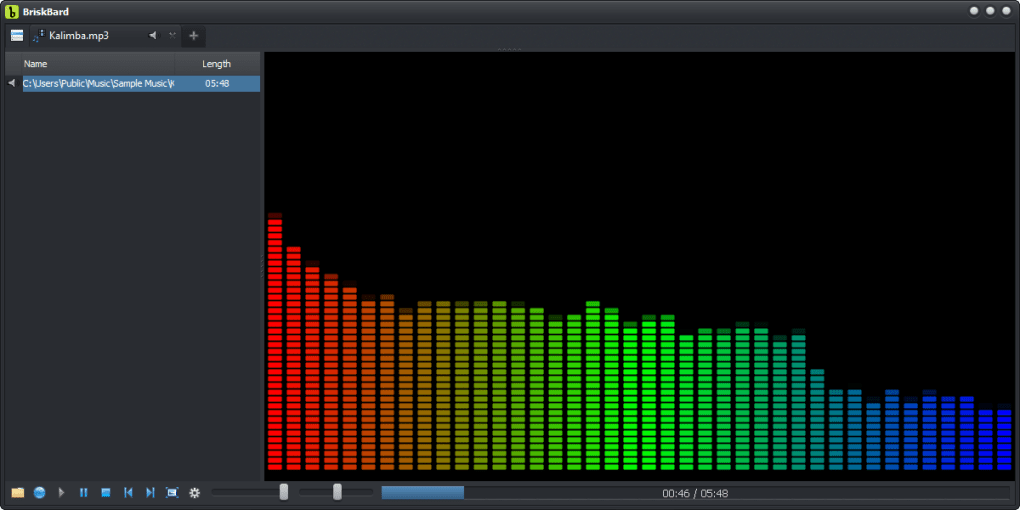Sort playlist by Name column header
1020x510 pixels.
36,64
